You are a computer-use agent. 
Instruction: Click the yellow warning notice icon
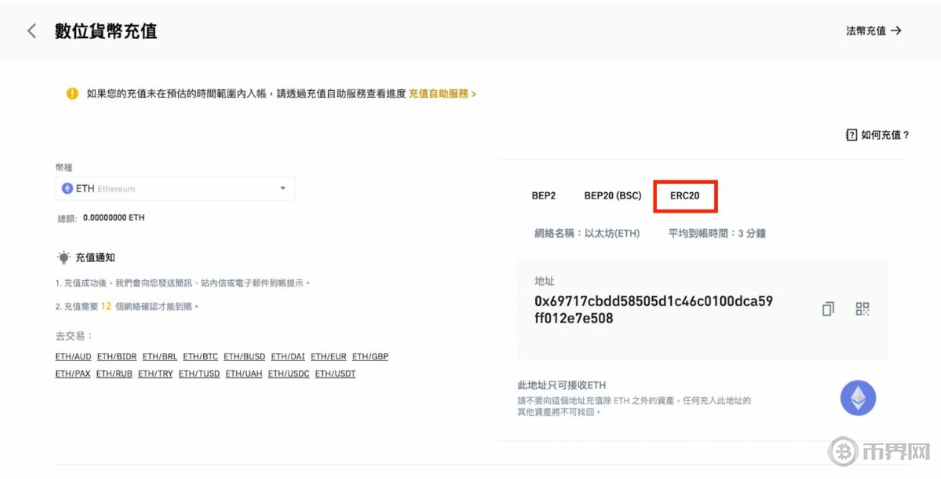coord(72,93)
